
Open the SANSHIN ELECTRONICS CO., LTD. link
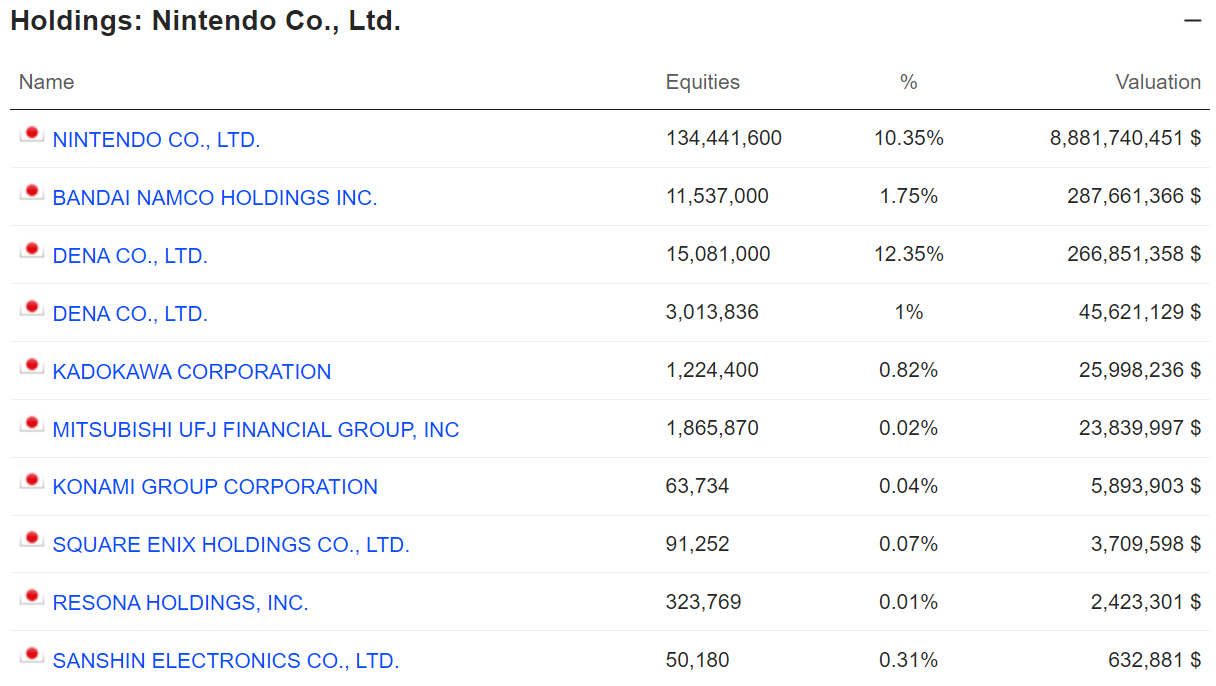point(225,661)
